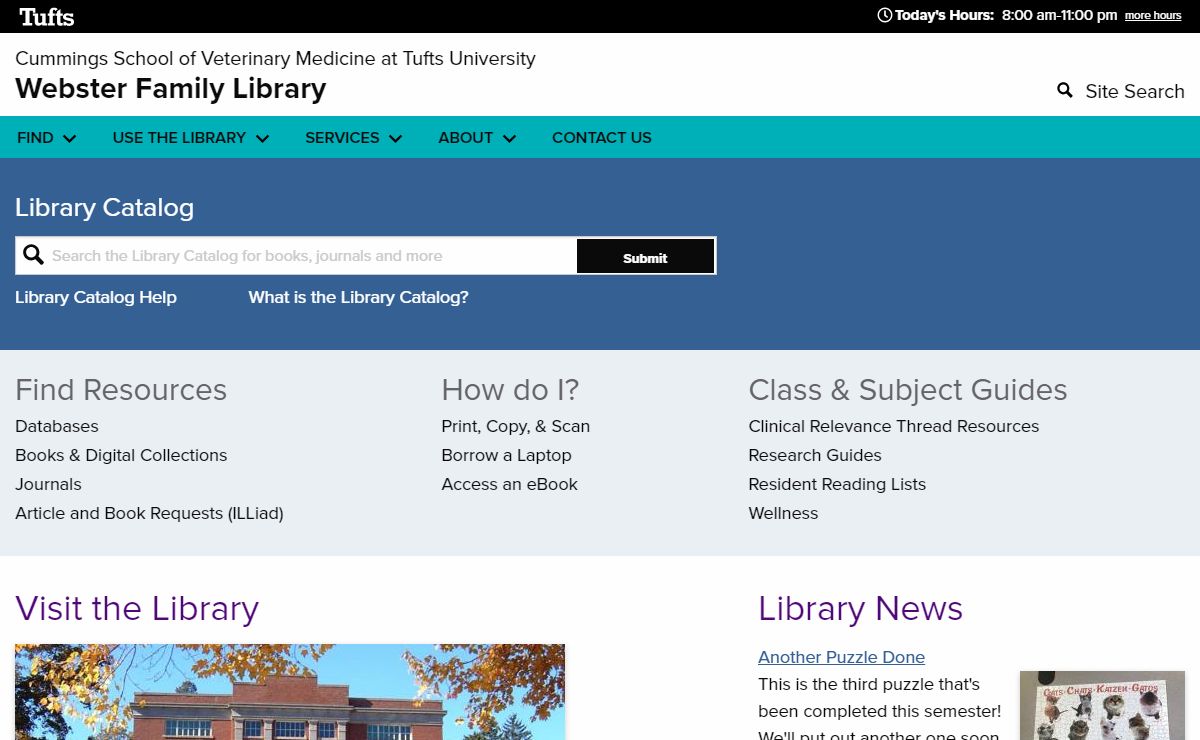Open the more hours link
The height and width of the screenshot is (740, 1200).
pyautogui.click(x=1153, y=16)
